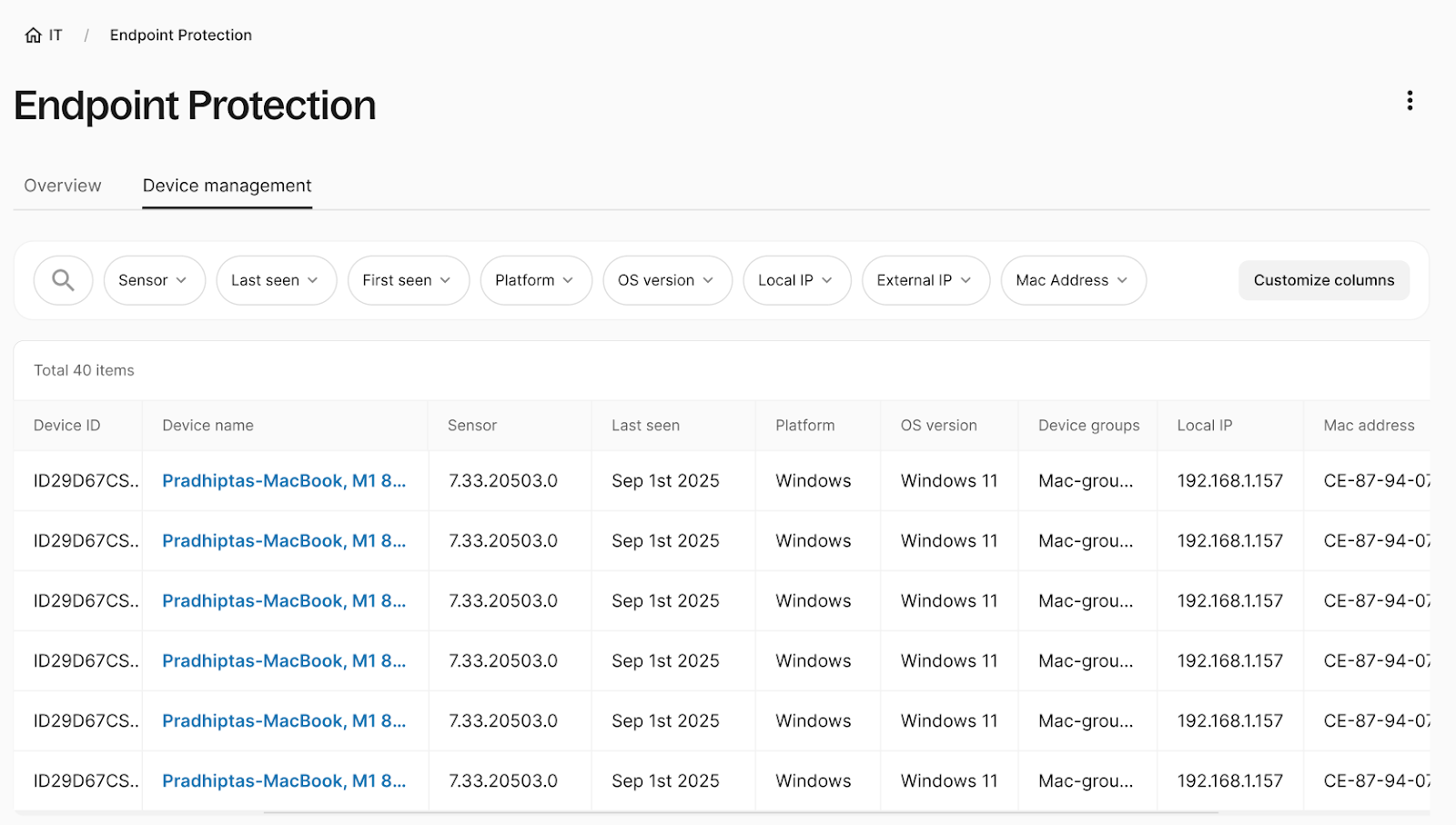Click the search magnifier icon

[63, 280]
